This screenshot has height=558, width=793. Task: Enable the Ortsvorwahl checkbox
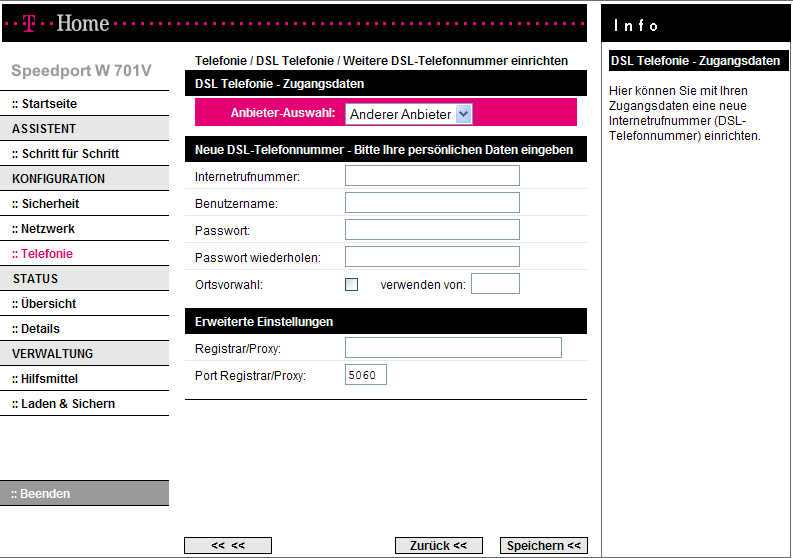pyautogui.click(x=351, y=284)
